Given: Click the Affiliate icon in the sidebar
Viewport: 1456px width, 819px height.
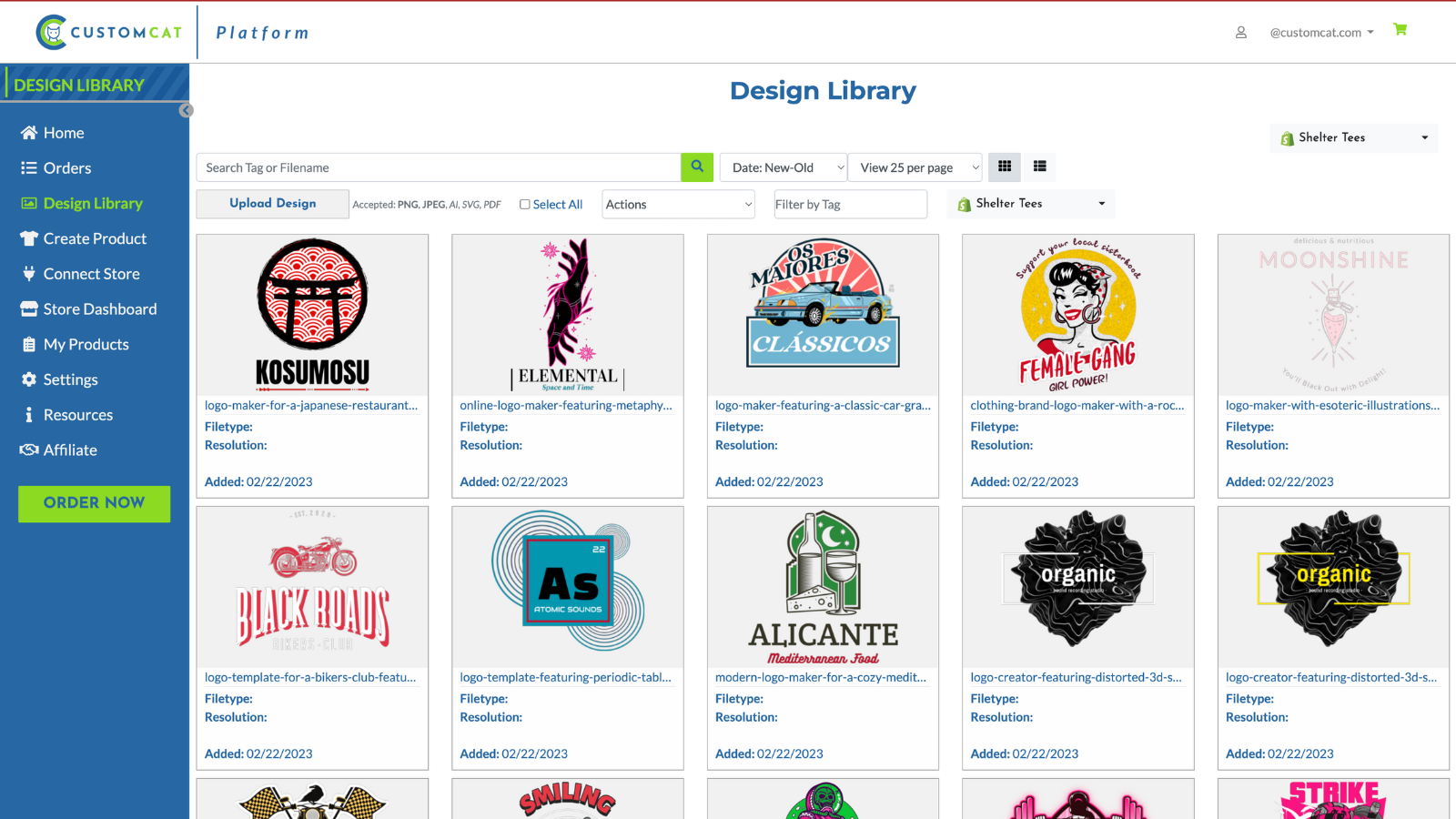Looking at the screenshot, I should pos(28,450).
